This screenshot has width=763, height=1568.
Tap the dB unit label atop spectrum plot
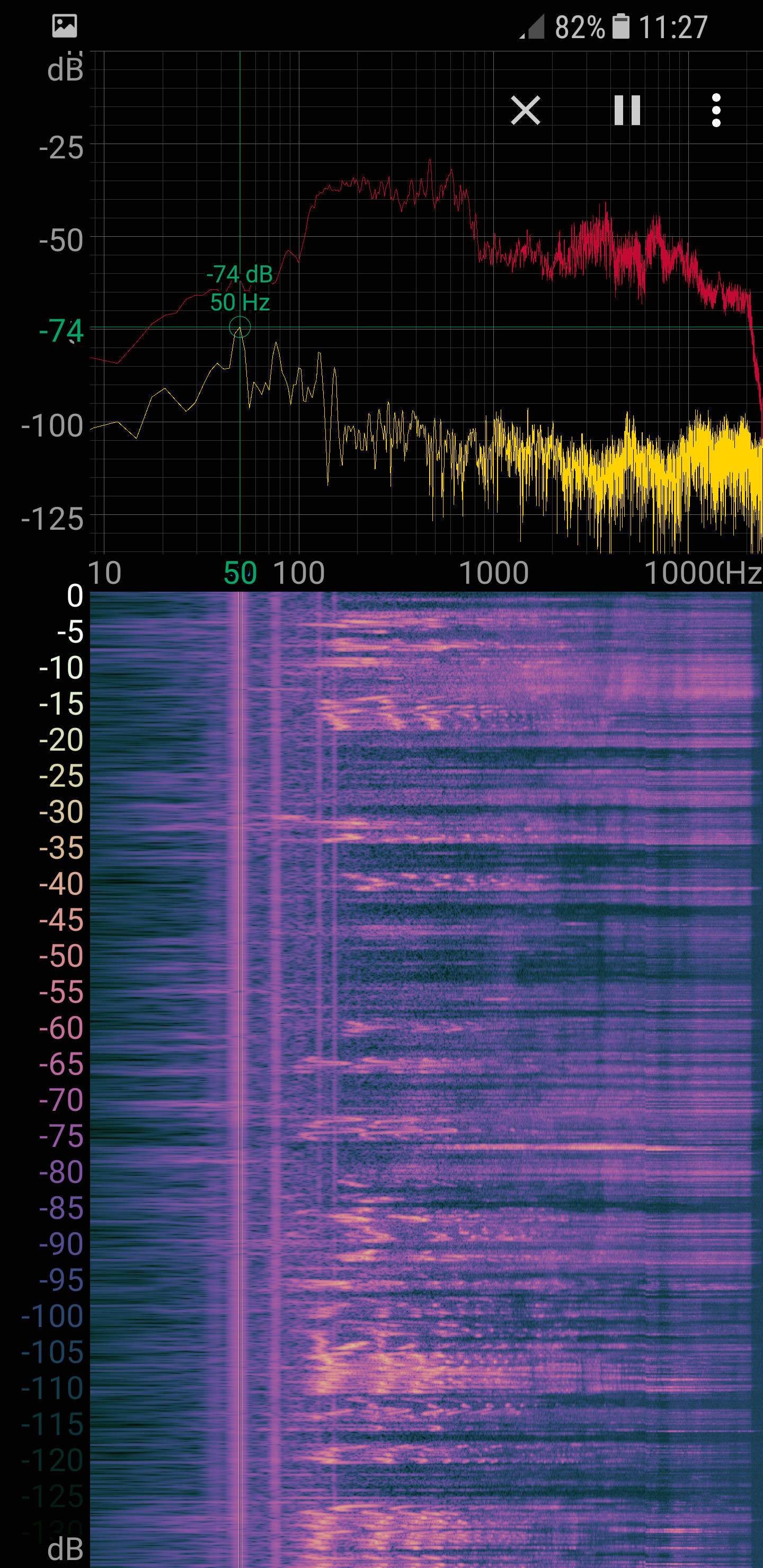pos(65,70)
